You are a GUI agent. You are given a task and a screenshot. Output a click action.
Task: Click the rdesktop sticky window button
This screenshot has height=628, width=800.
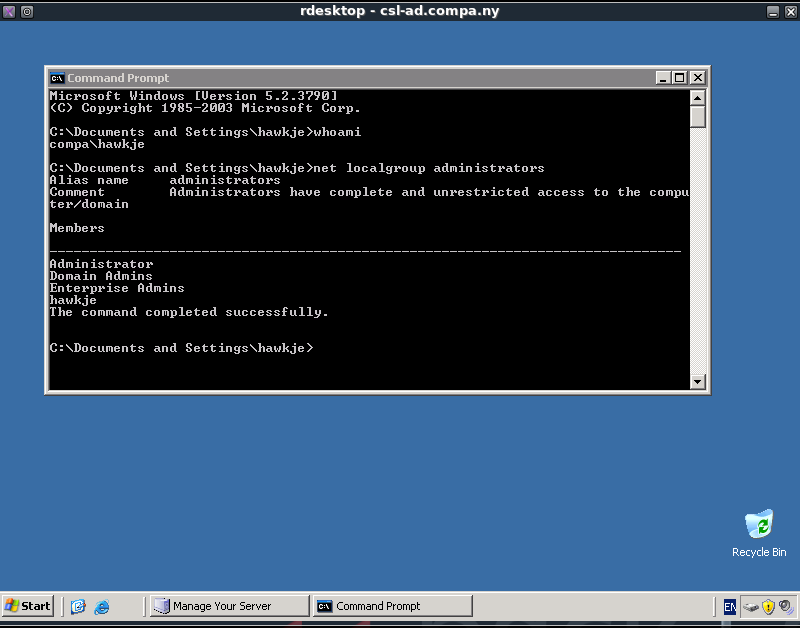click(27, 11)
